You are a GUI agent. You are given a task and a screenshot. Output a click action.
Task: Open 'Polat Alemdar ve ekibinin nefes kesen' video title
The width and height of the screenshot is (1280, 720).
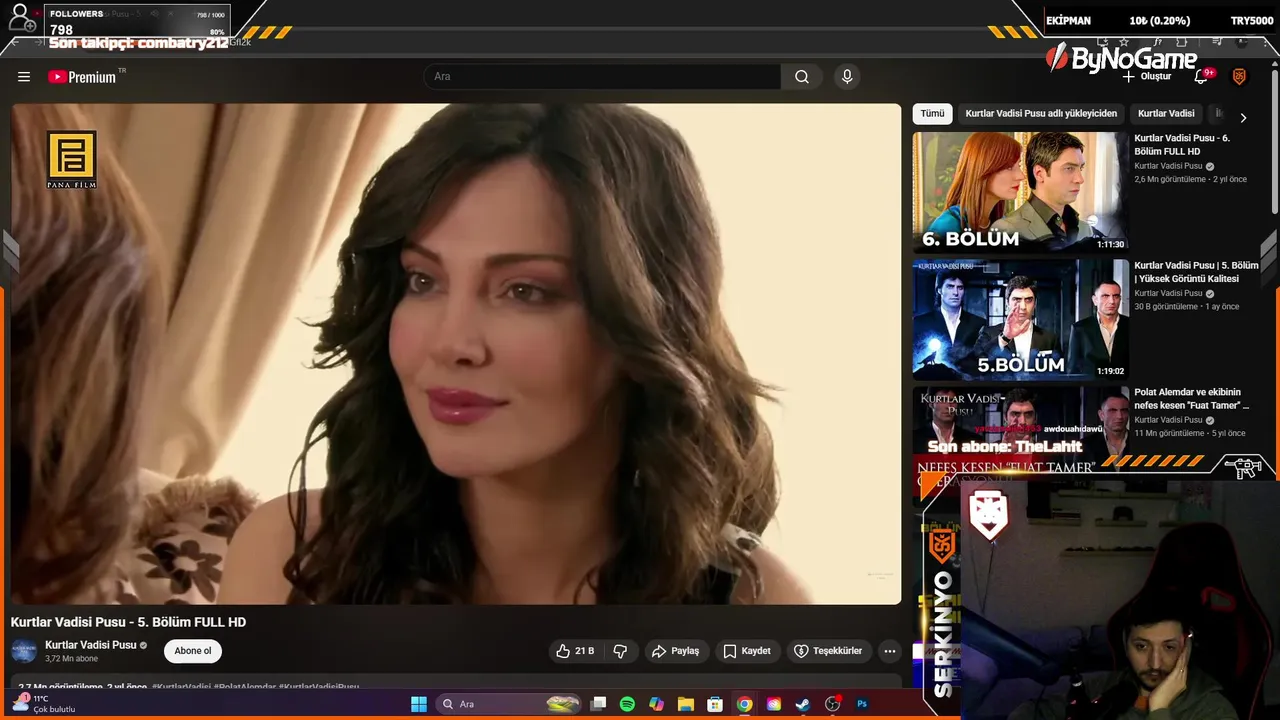(1191, 399)
